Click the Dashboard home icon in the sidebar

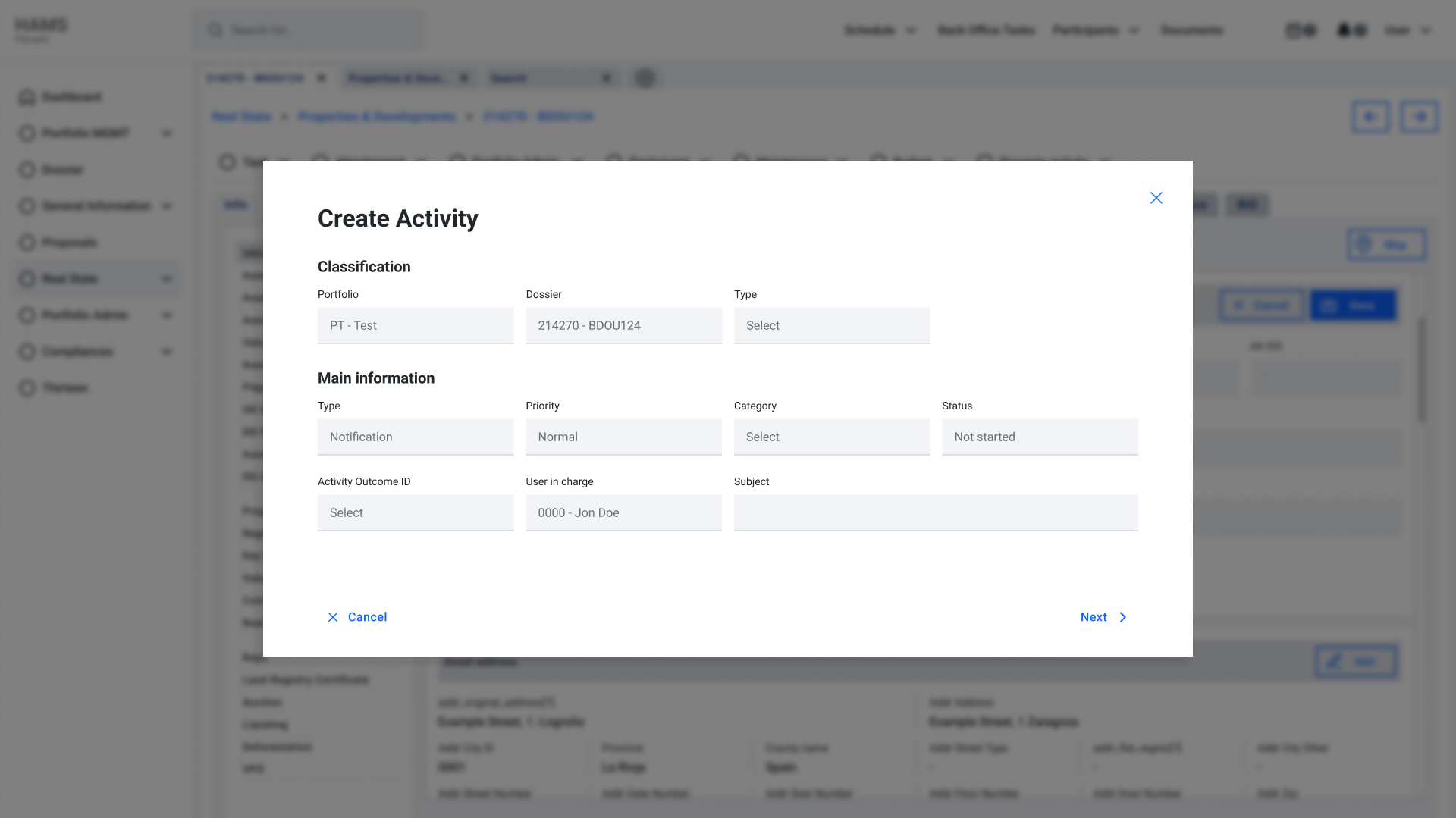[x=27, y=97]
